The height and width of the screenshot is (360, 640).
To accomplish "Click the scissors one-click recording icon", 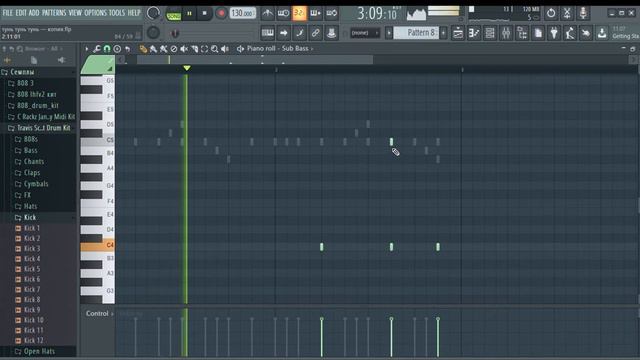I will click(x=567, y=13).
